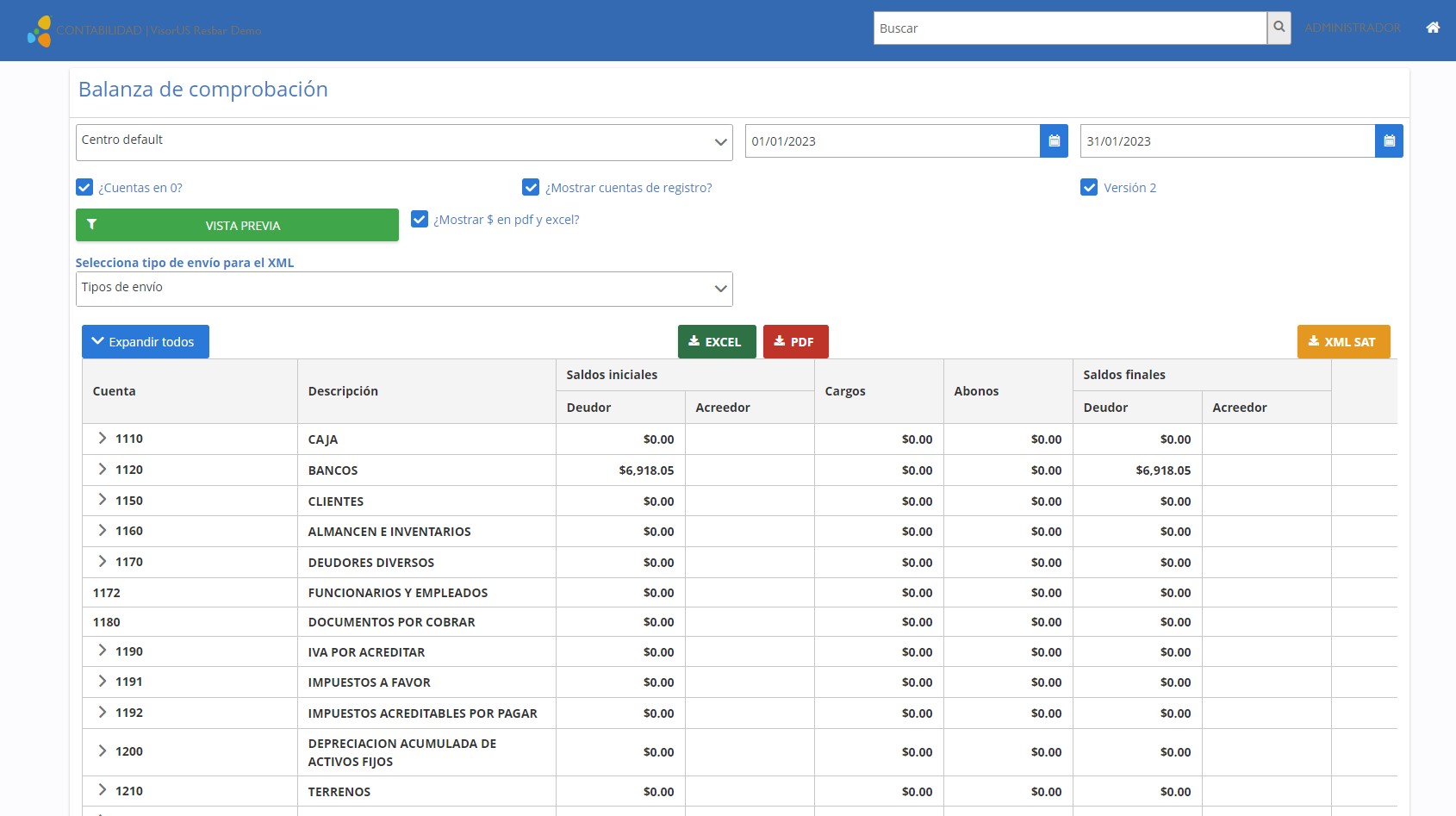The height and width of the screenshot is (816, 1456).
Task: Open the ADMINISTRADOR user menu
Action: (x=1352, y=28)
